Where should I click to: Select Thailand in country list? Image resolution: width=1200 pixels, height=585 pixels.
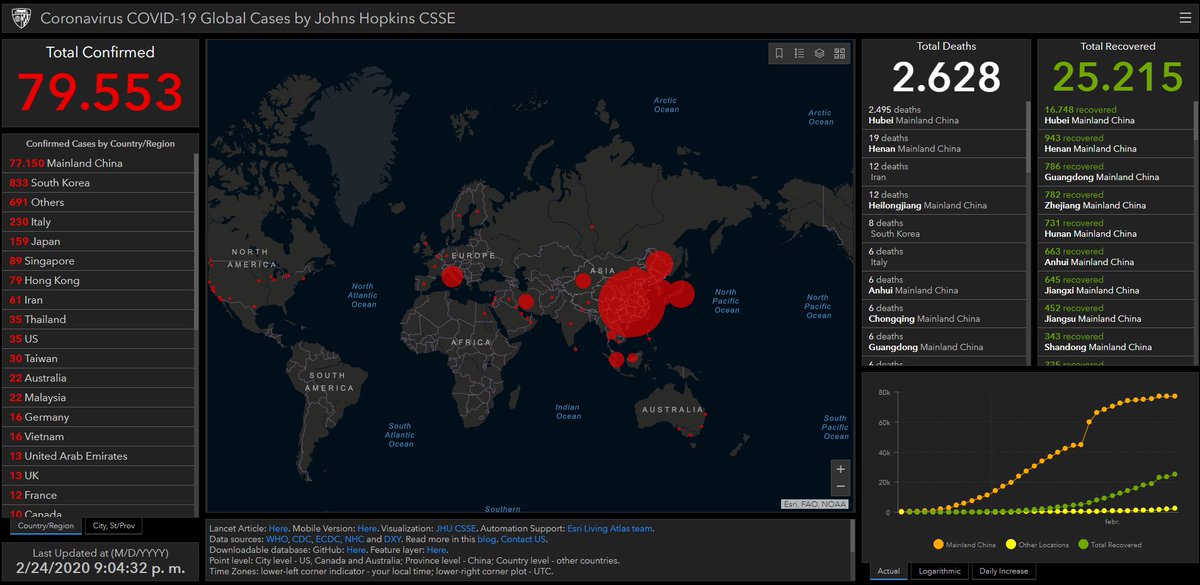point(99,319)
